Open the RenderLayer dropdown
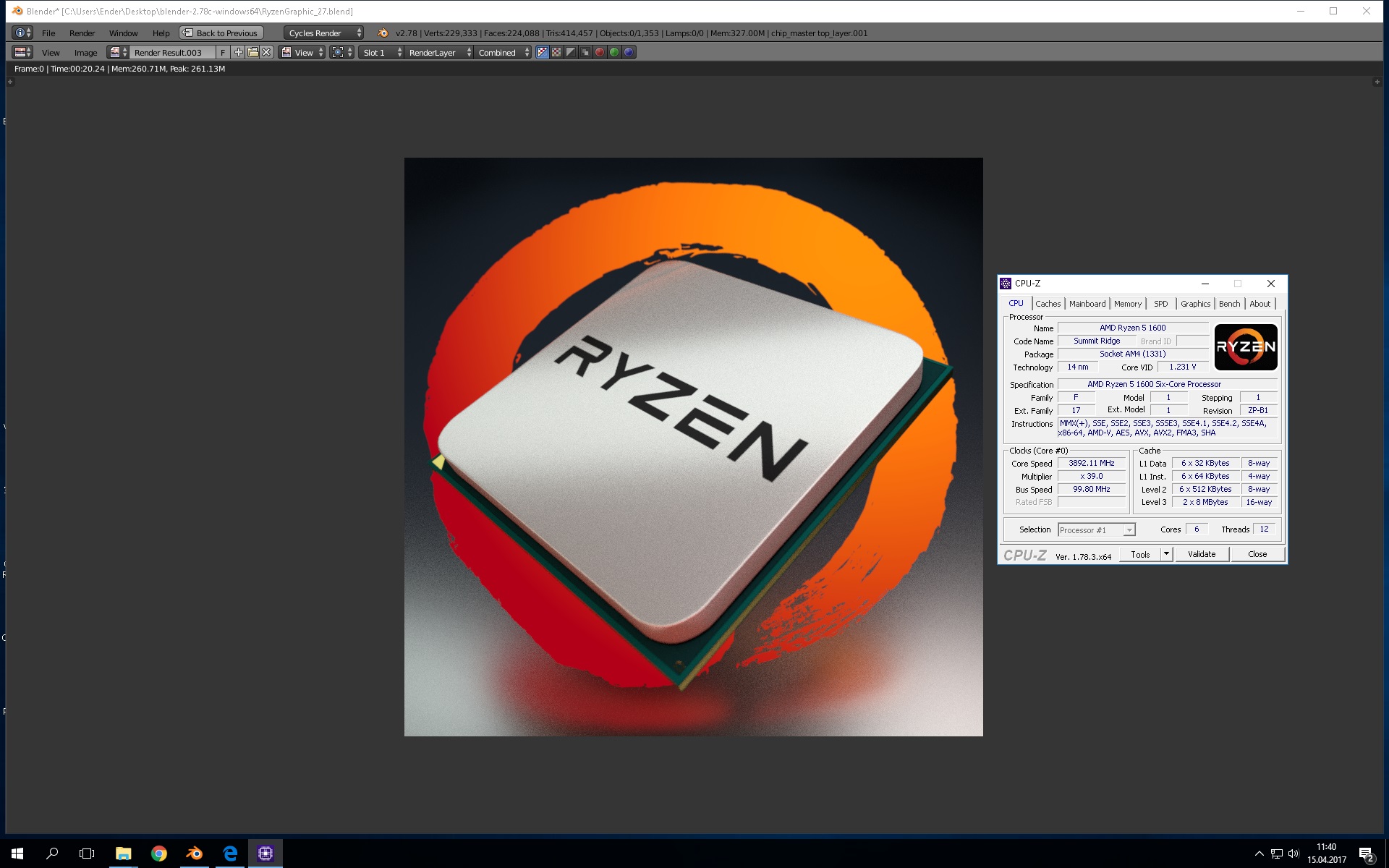Screen dimensions: 1389x868 click(x=439, y=52)
